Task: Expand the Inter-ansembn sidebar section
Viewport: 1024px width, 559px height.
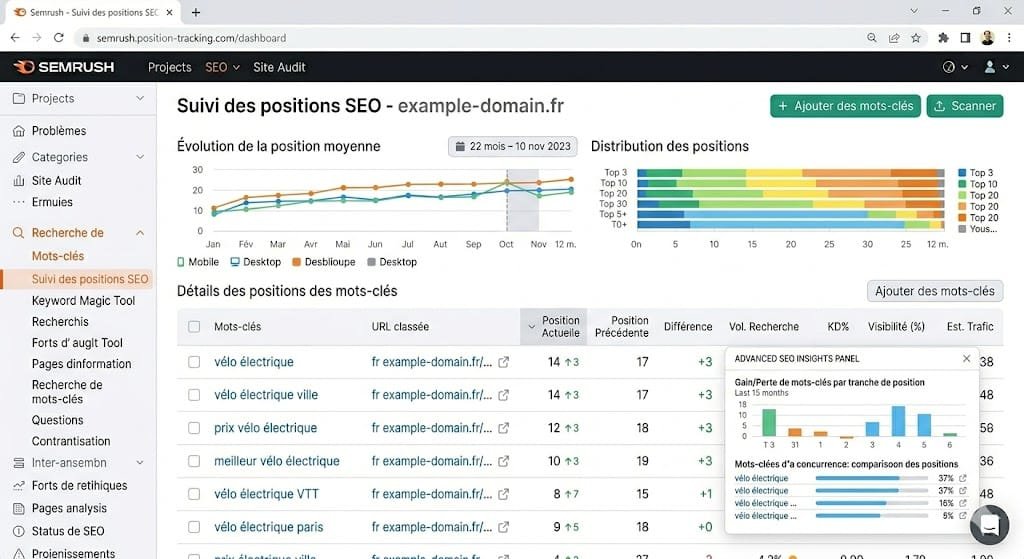Action: click(140, 462)
